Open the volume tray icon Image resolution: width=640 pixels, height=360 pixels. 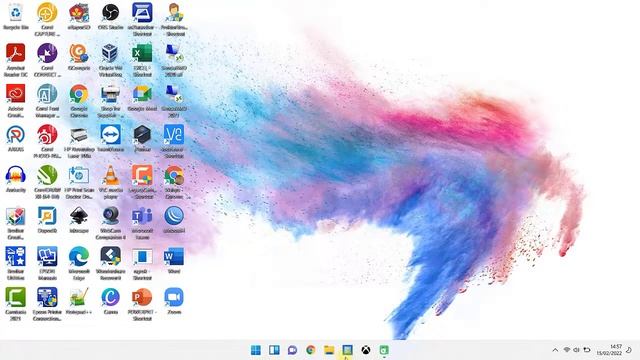[x=576, y=350]
